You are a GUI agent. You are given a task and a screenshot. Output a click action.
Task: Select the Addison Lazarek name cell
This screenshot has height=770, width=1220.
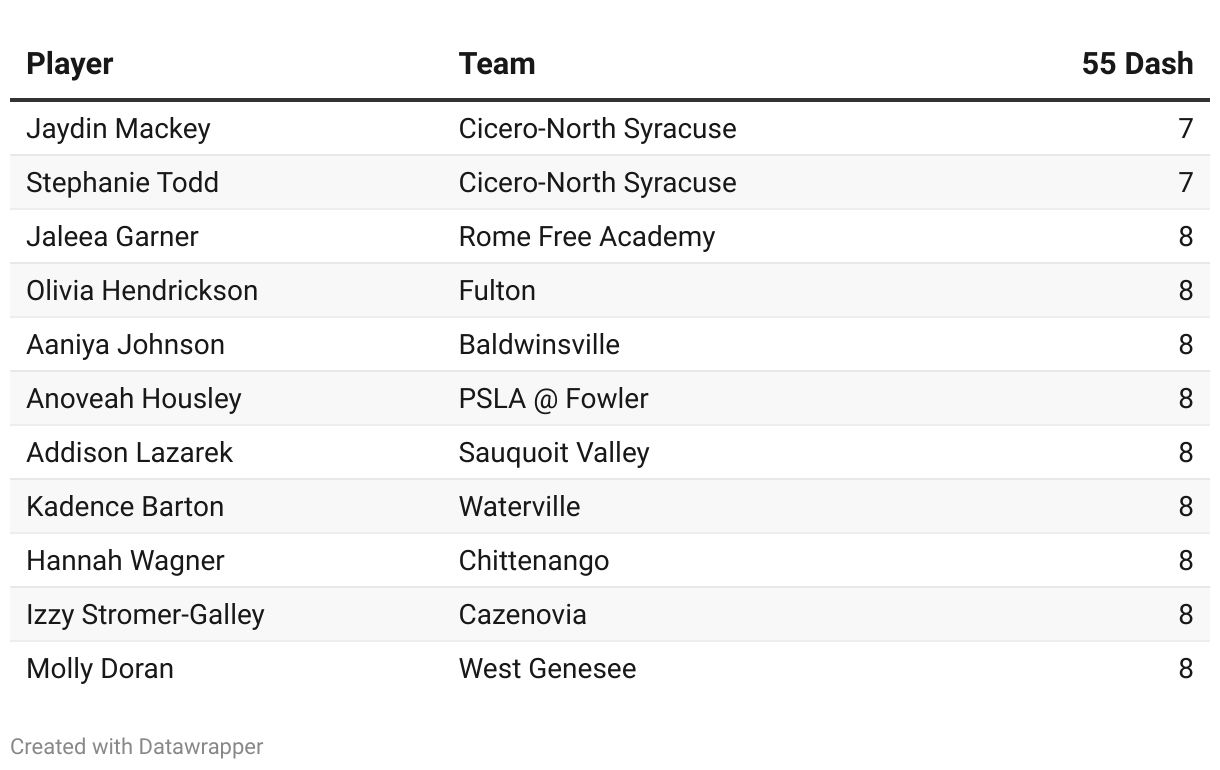click(129, 453)
